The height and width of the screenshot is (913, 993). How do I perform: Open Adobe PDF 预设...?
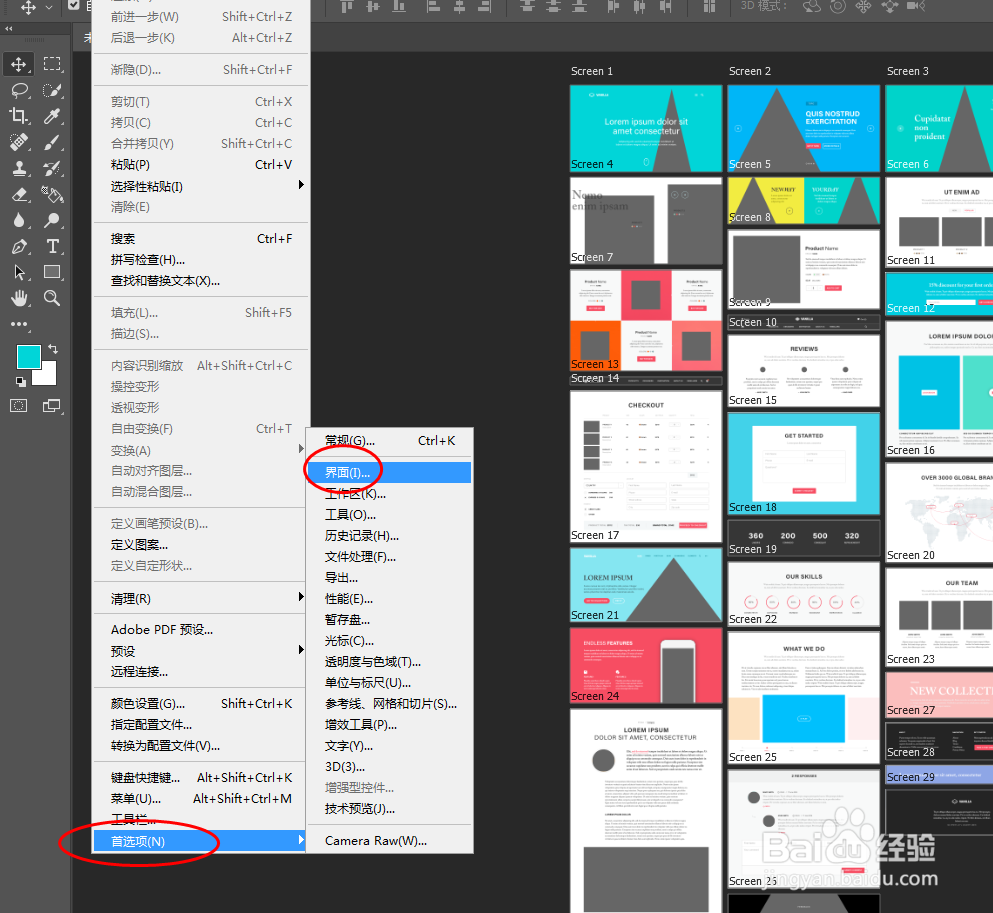point(201,629)
